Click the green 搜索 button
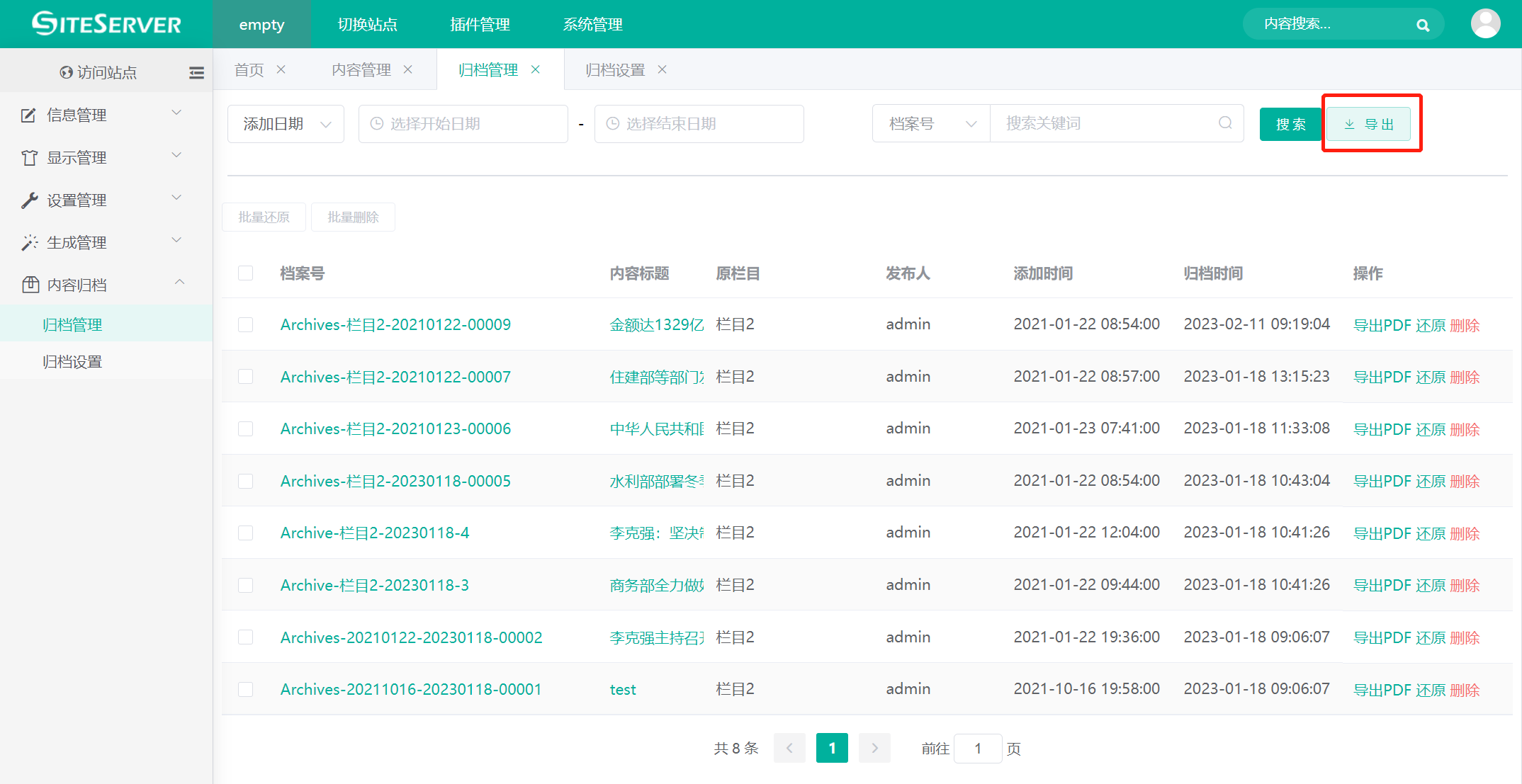Viewport: 1522px width, 784px height. (1290, 125)
